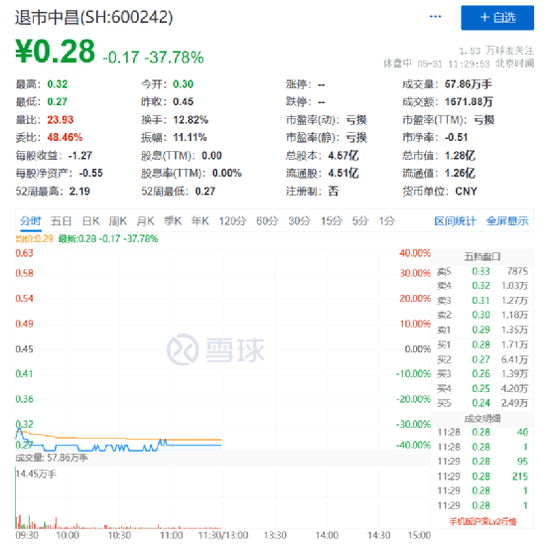Click 买3 order row at 0.26
Viewport: 550px width, 547px height.
(x=482, y=374)
